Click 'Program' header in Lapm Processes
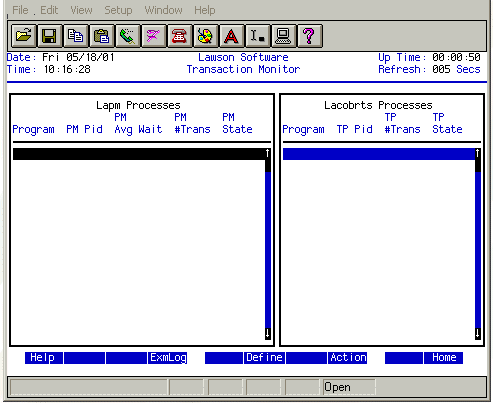Viewport: 493px width, 403px height. tap(33, 129)
